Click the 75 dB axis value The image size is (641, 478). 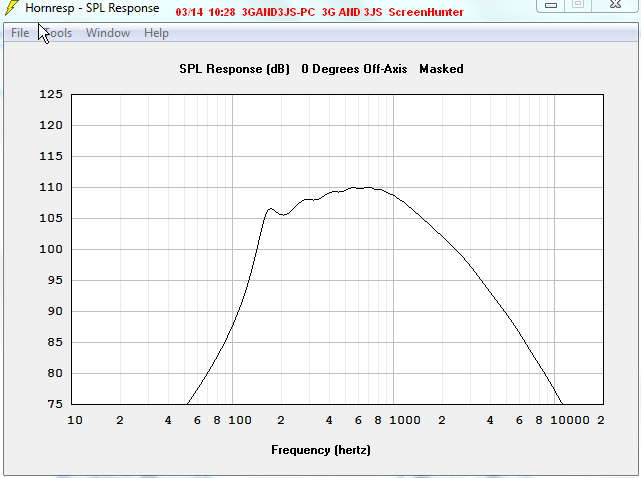(x=55, y=404)
